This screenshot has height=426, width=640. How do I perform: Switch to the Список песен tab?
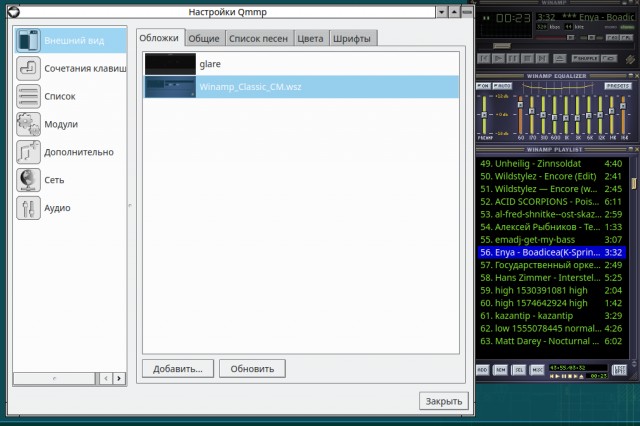[x=258, y=39]
